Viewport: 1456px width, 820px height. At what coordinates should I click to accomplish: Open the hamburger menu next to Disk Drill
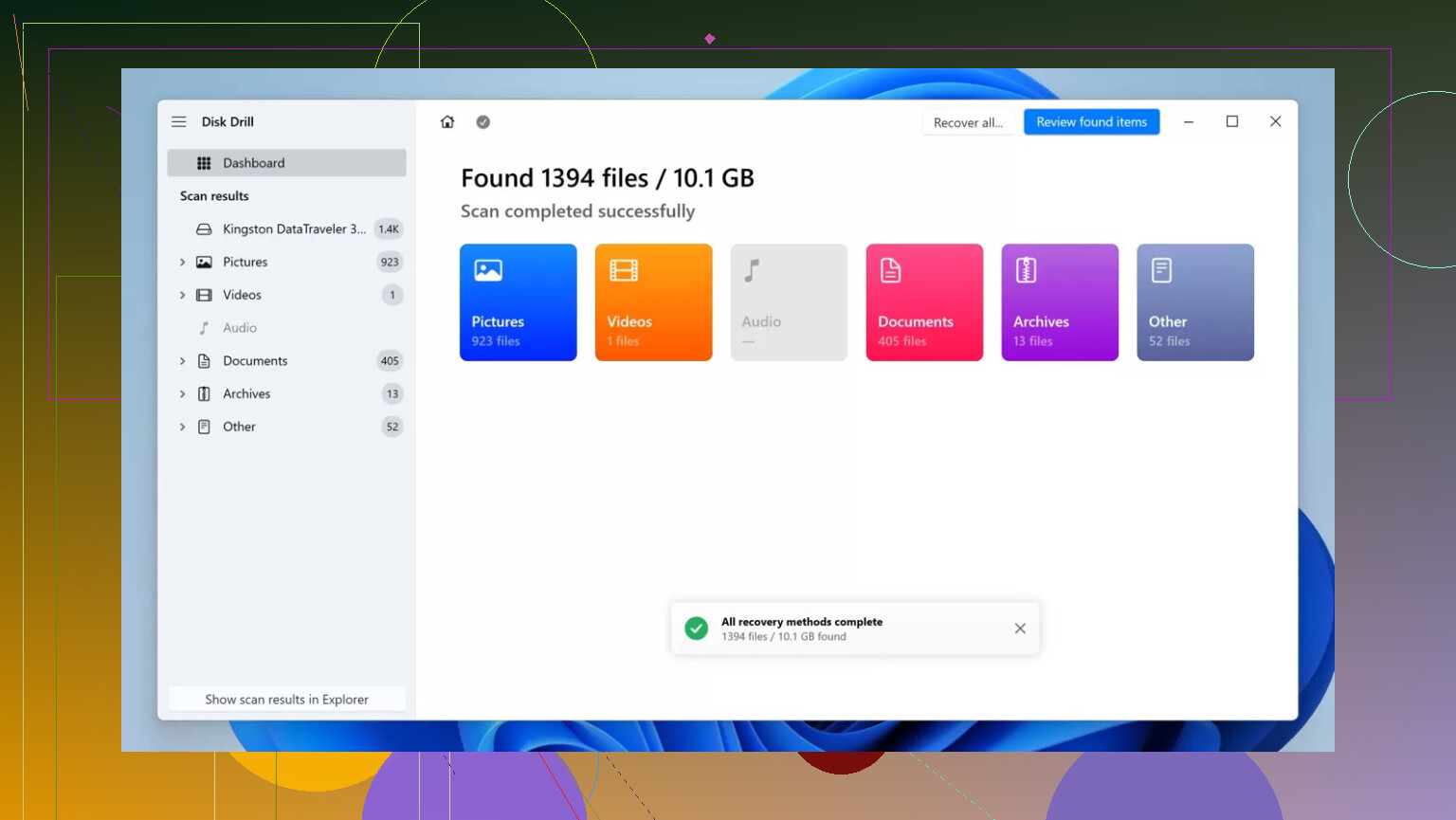point(178,121)
